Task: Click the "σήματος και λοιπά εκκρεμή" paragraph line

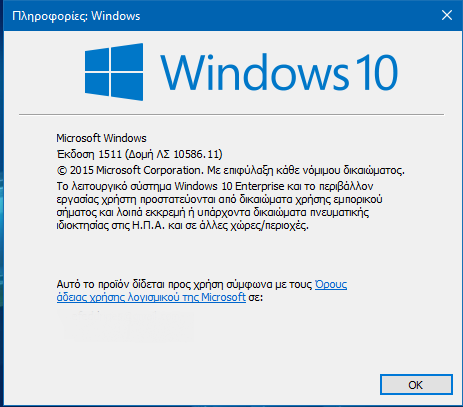Action: (x=213, y=213)
